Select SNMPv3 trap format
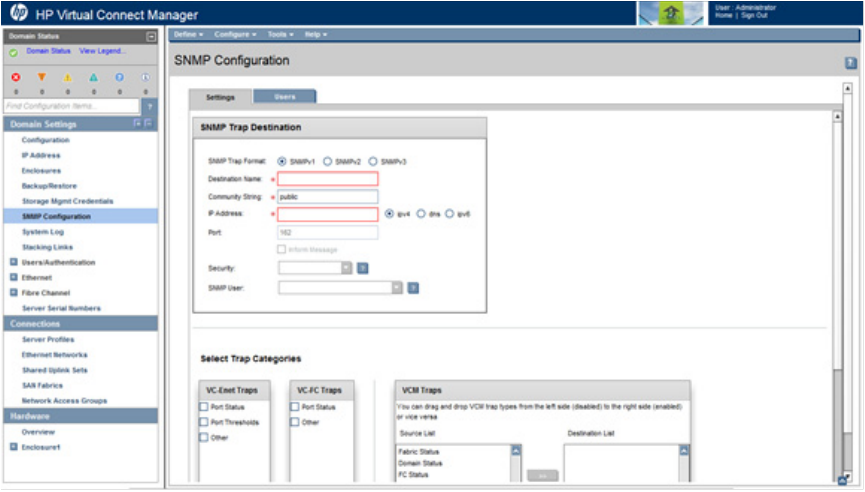 (373, 162)
